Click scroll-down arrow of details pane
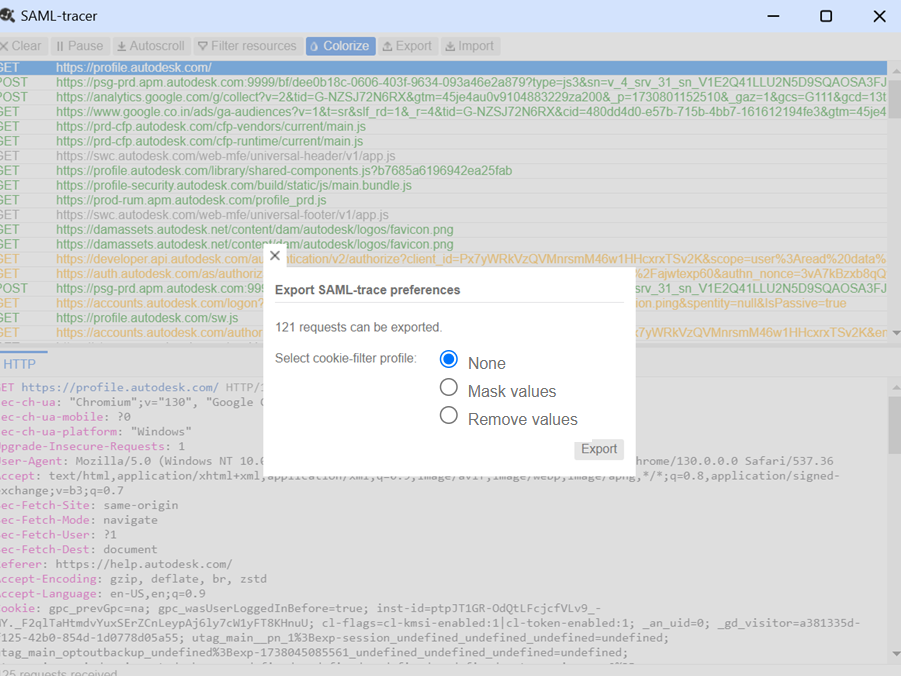This screenshot has width=901, height=676. (895, 654)
